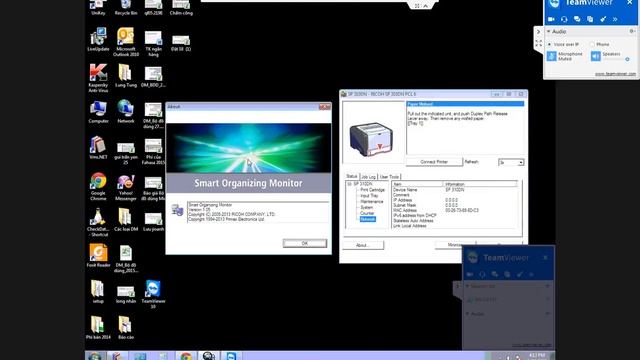Image resolution: width=640 pixels, height=360 pixels.
Task: Open the TeamViewer video camera icon
Action: point(551,19)
